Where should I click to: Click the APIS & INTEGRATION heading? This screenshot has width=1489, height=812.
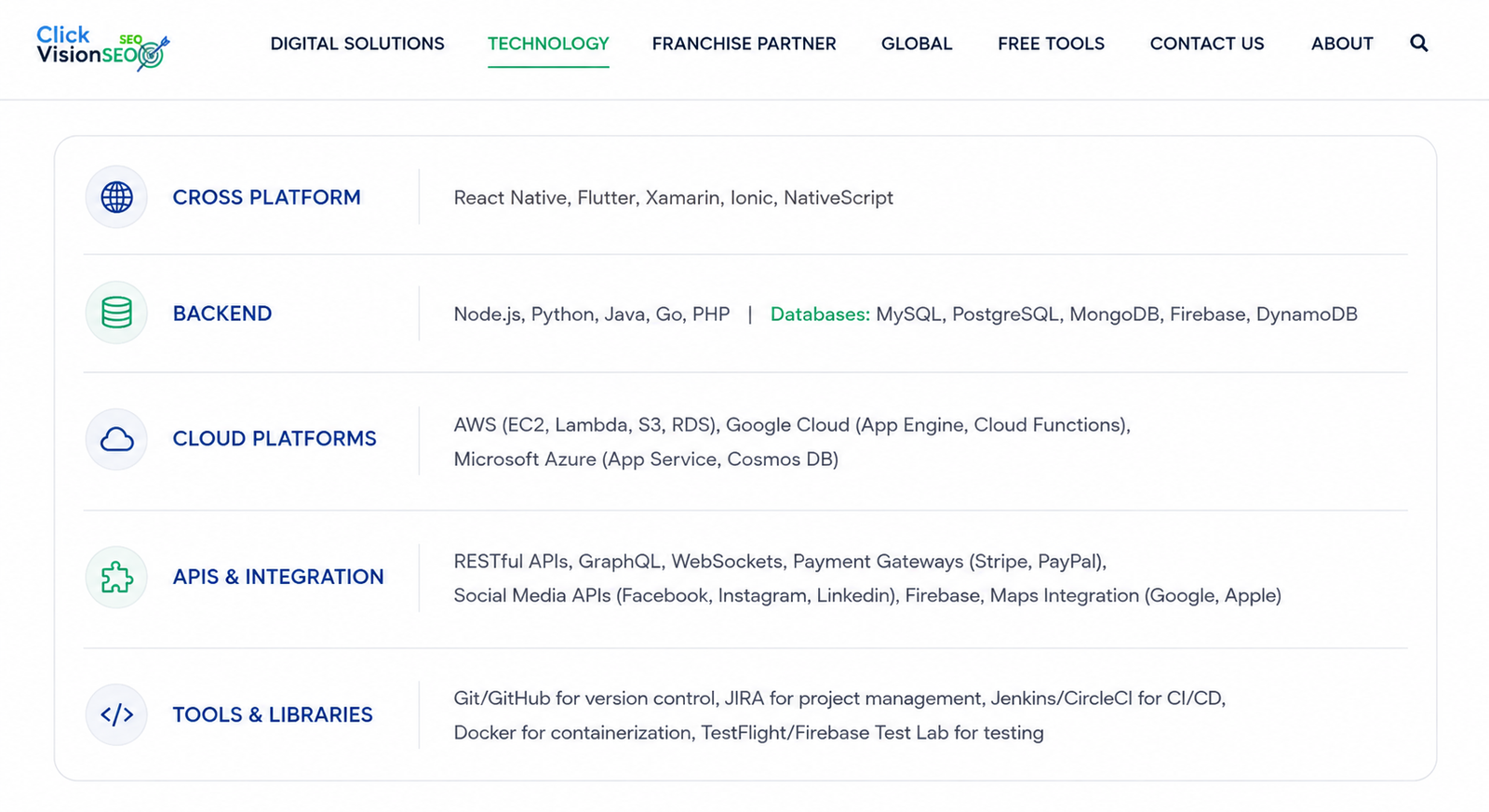(278, 577)
